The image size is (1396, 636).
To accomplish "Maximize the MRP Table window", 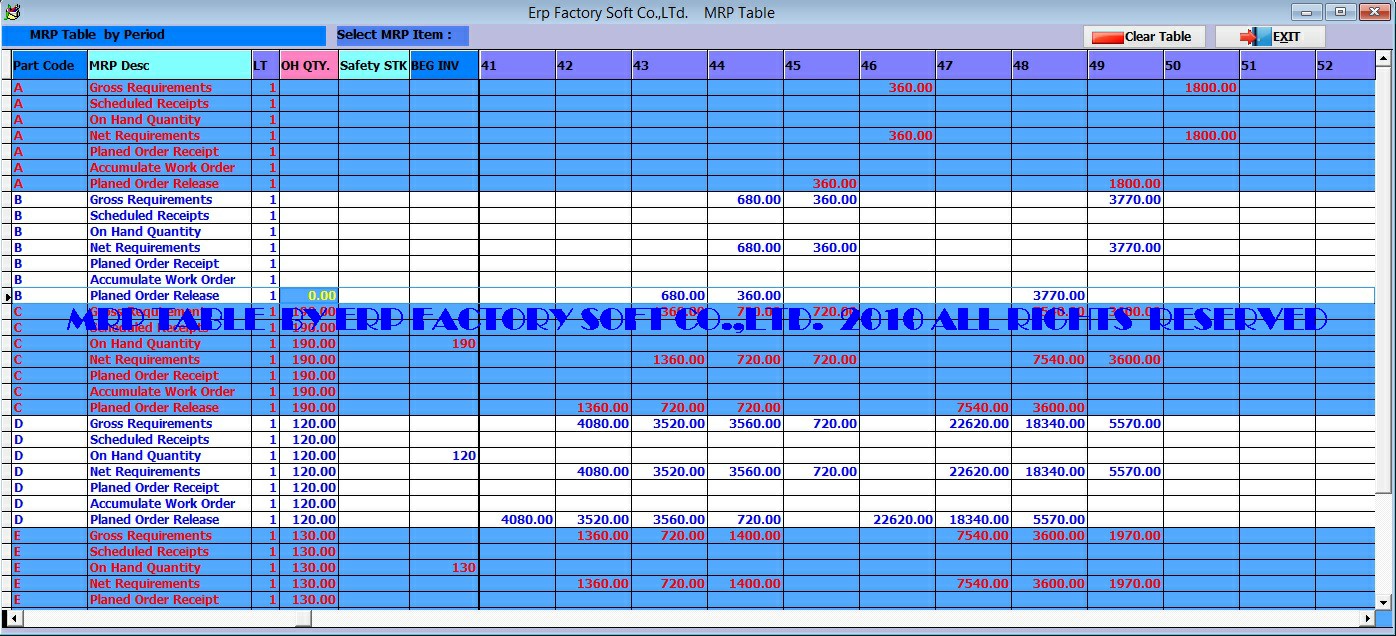I will pyautogui.click(x=1341, y=13).
